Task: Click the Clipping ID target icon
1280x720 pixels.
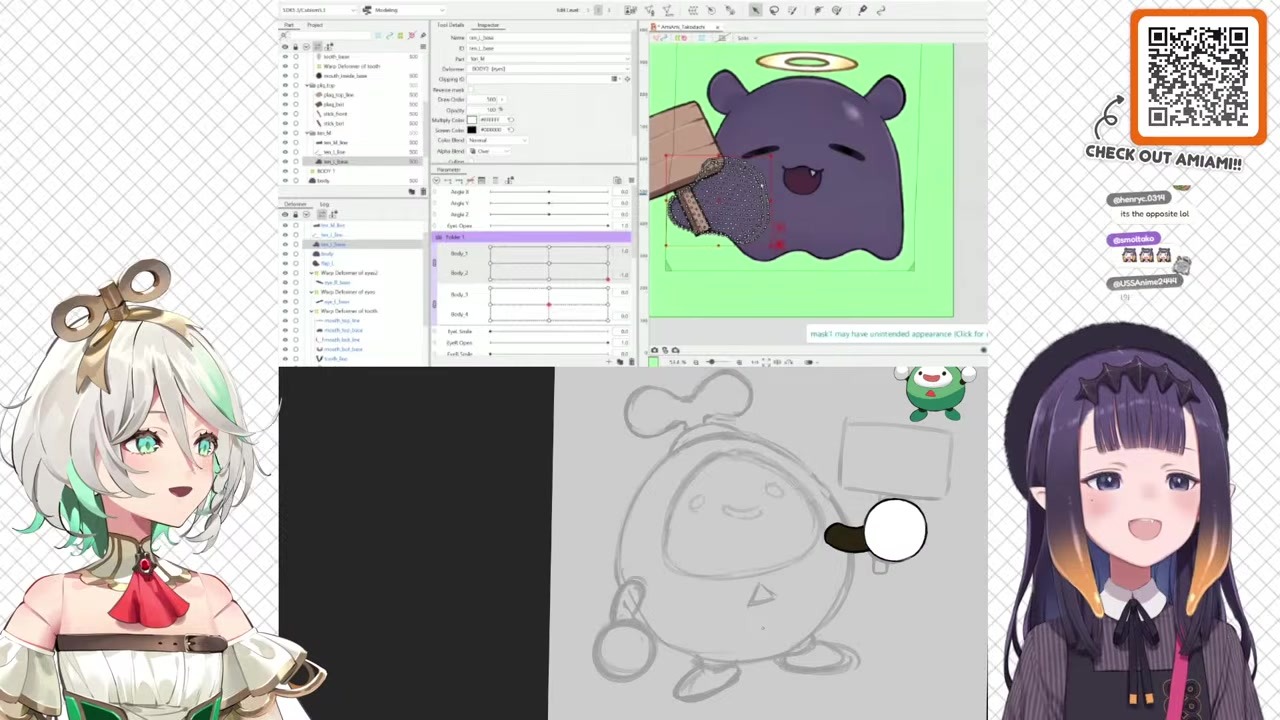Action: pos(627,79)
